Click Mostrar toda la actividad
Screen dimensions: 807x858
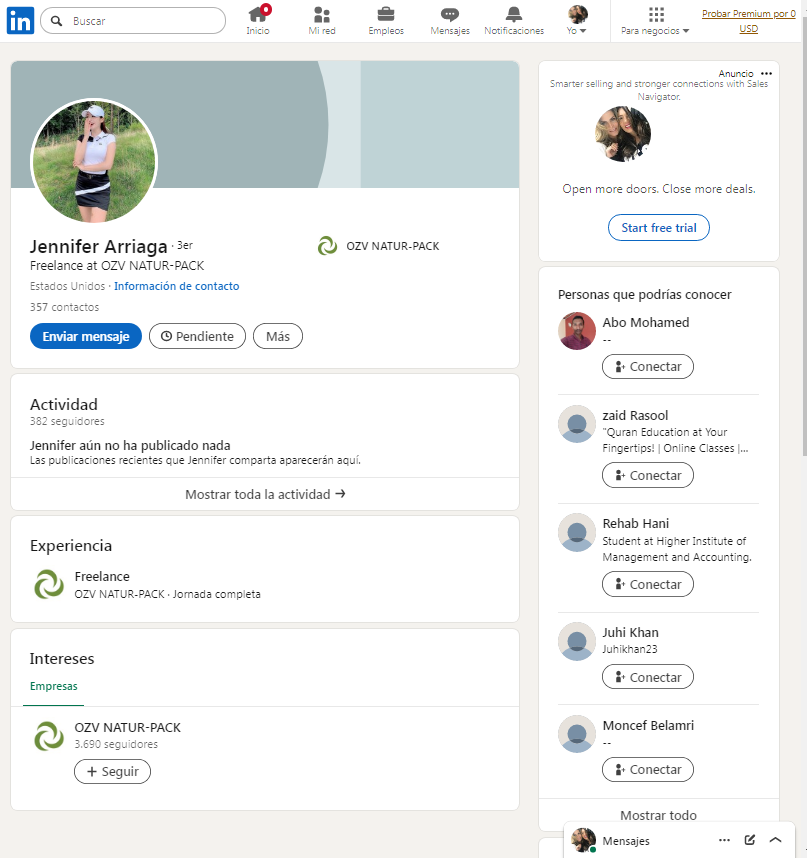click(x=265, y=494)
